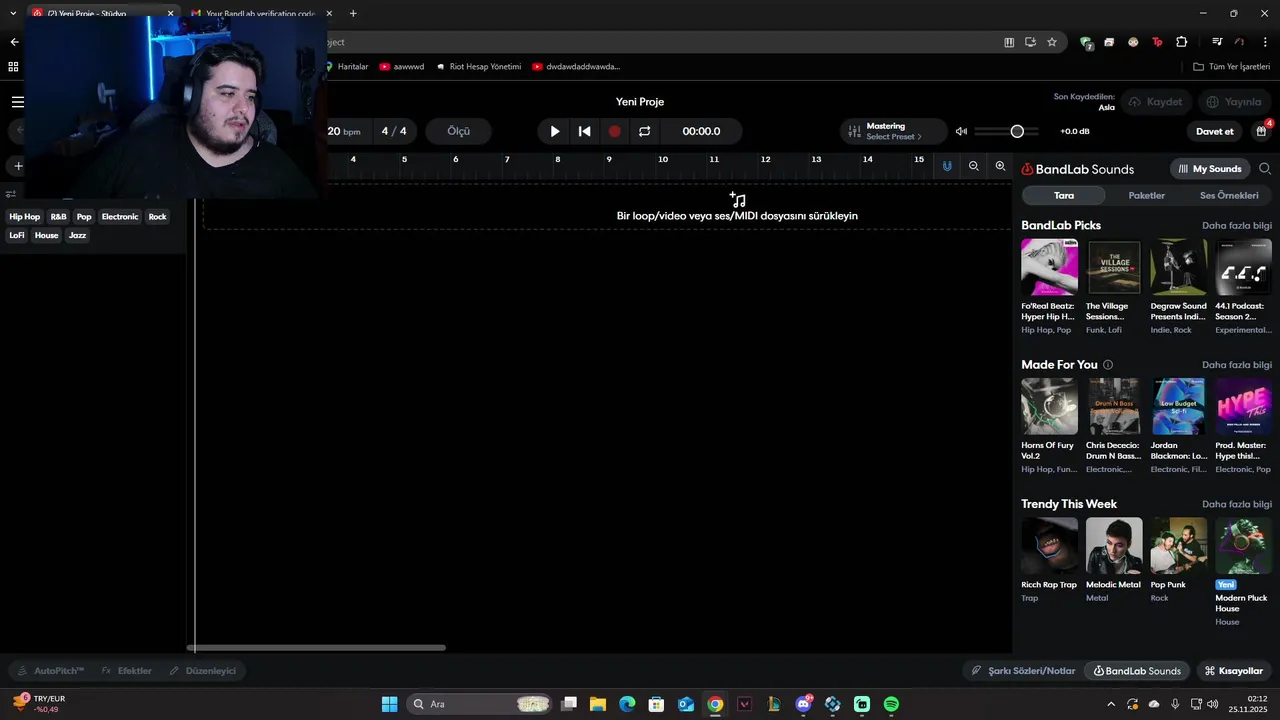Open Daha fazla bilgi for Trendy This Week
The height and width of the screenshot is (720, 1280).
1237,505
